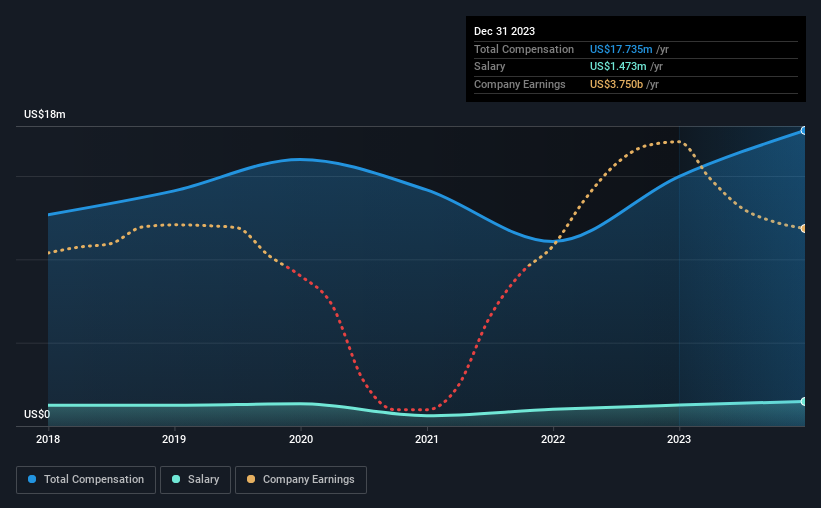Toggle the Salary legend button
Image resolution: width=821 pixels, height=508 pixels.
(x=195, y=480)
